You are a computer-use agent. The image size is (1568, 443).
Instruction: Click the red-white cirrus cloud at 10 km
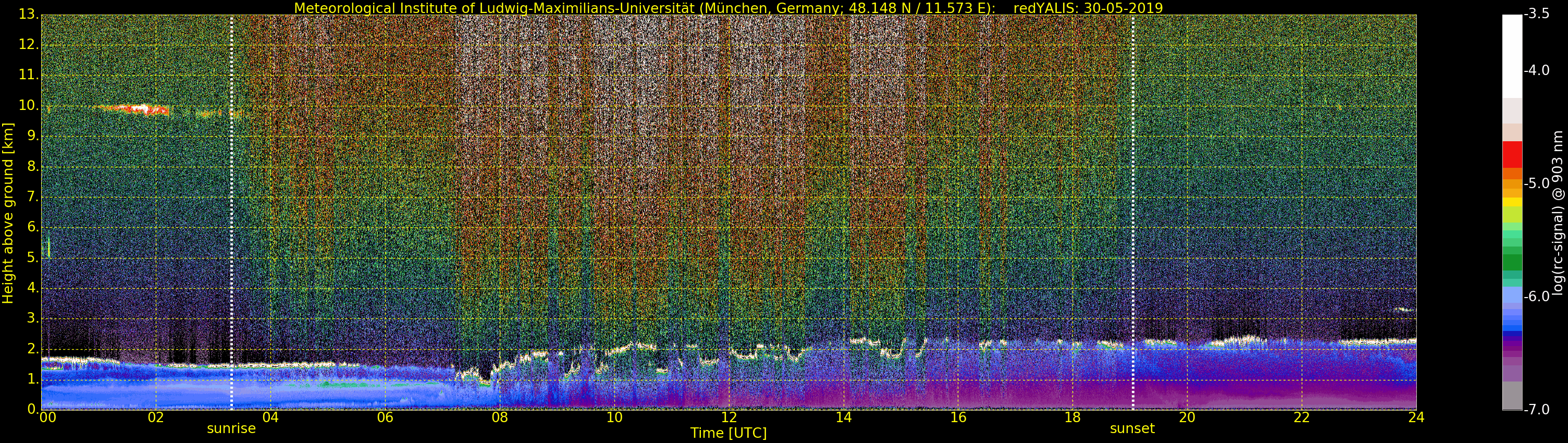(x=135, y=109)
